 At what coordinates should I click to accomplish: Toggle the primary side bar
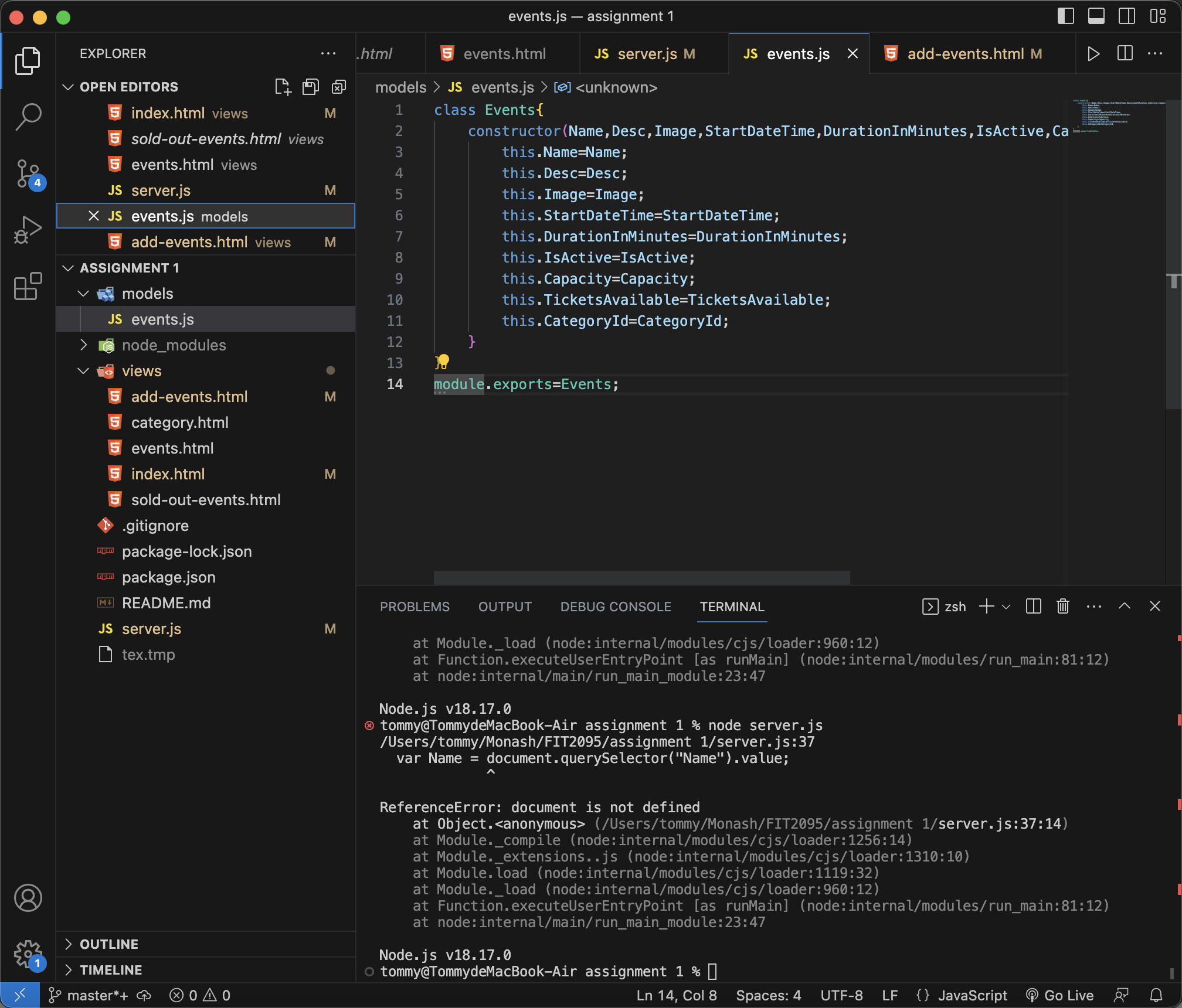coord(1065,16)
